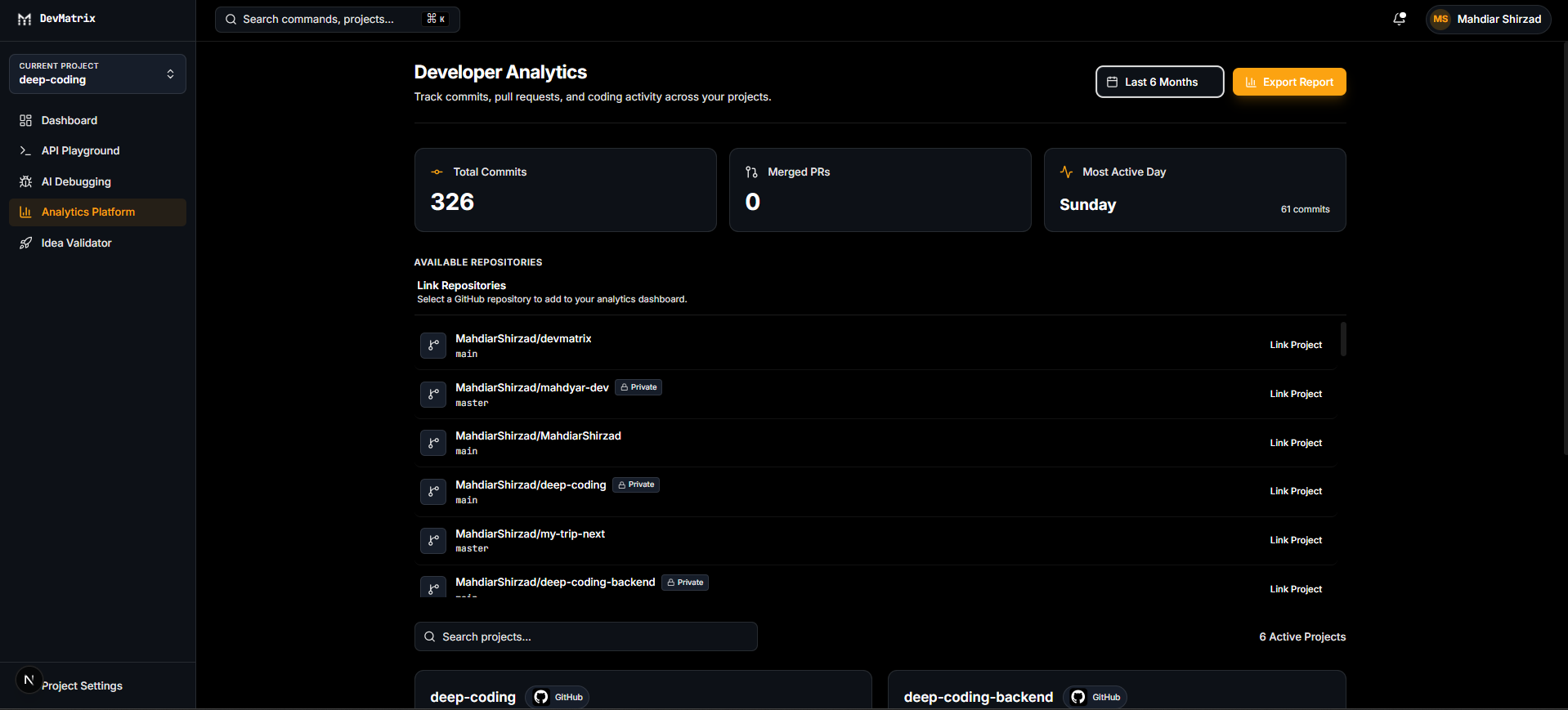This screenshot has height=710, width=1568.
Task: Click the Private badge on mahdyar-dev
Action: point(638,387)
